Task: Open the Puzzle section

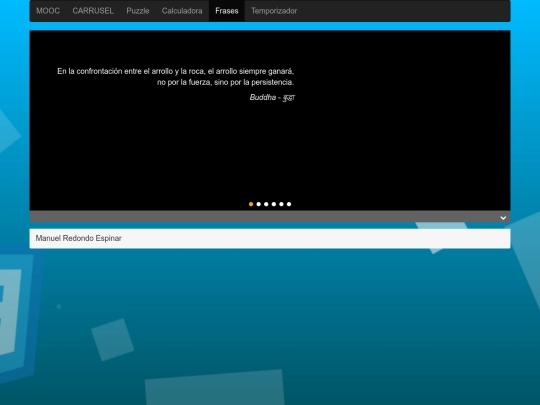Action: coord(138,11)
